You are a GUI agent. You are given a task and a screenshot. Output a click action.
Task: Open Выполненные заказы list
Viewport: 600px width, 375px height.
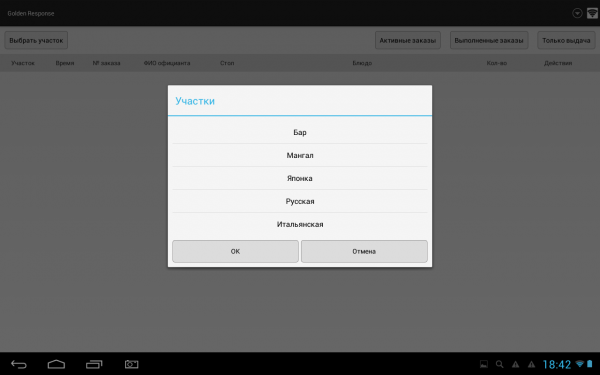pos(489,40)
